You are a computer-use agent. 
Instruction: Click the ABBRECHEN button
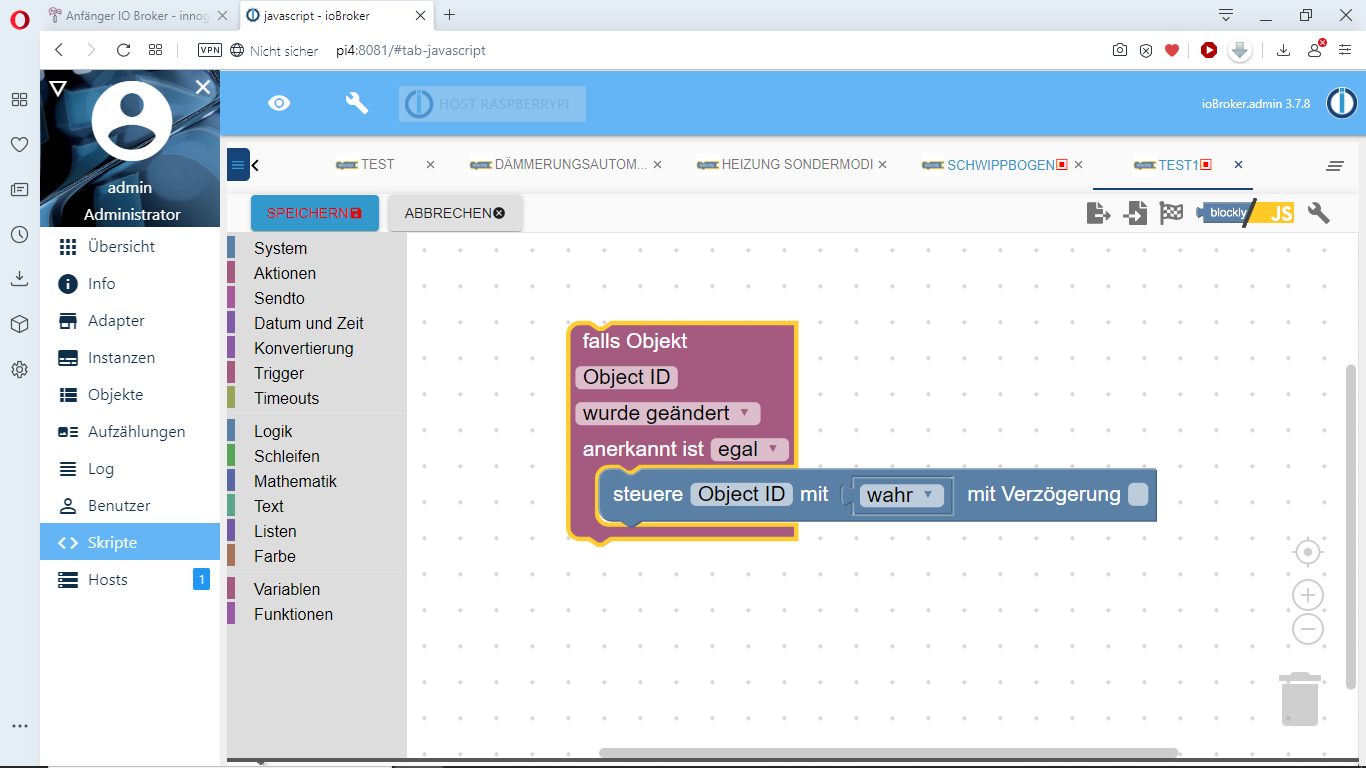click(x=454, y=213)
